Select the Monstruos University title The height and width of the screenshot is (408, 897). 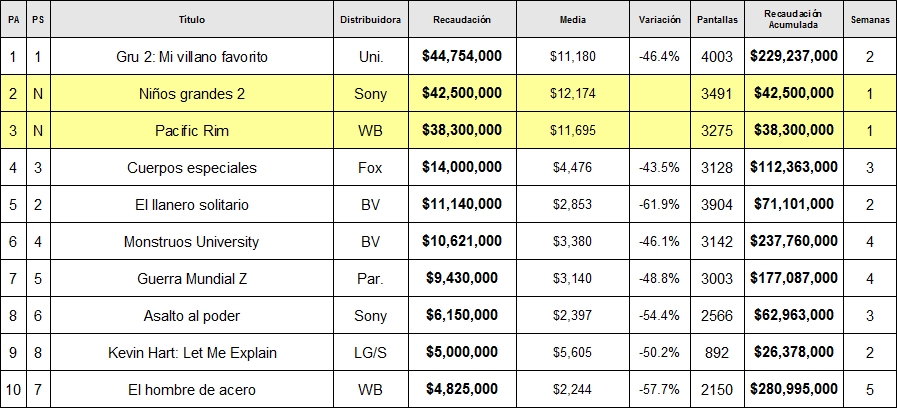(191, 242)
